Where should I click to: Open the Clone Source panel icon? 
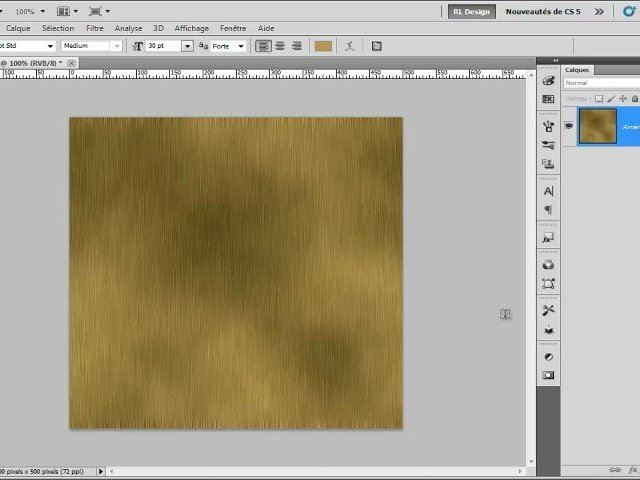(x=548, y=164)
